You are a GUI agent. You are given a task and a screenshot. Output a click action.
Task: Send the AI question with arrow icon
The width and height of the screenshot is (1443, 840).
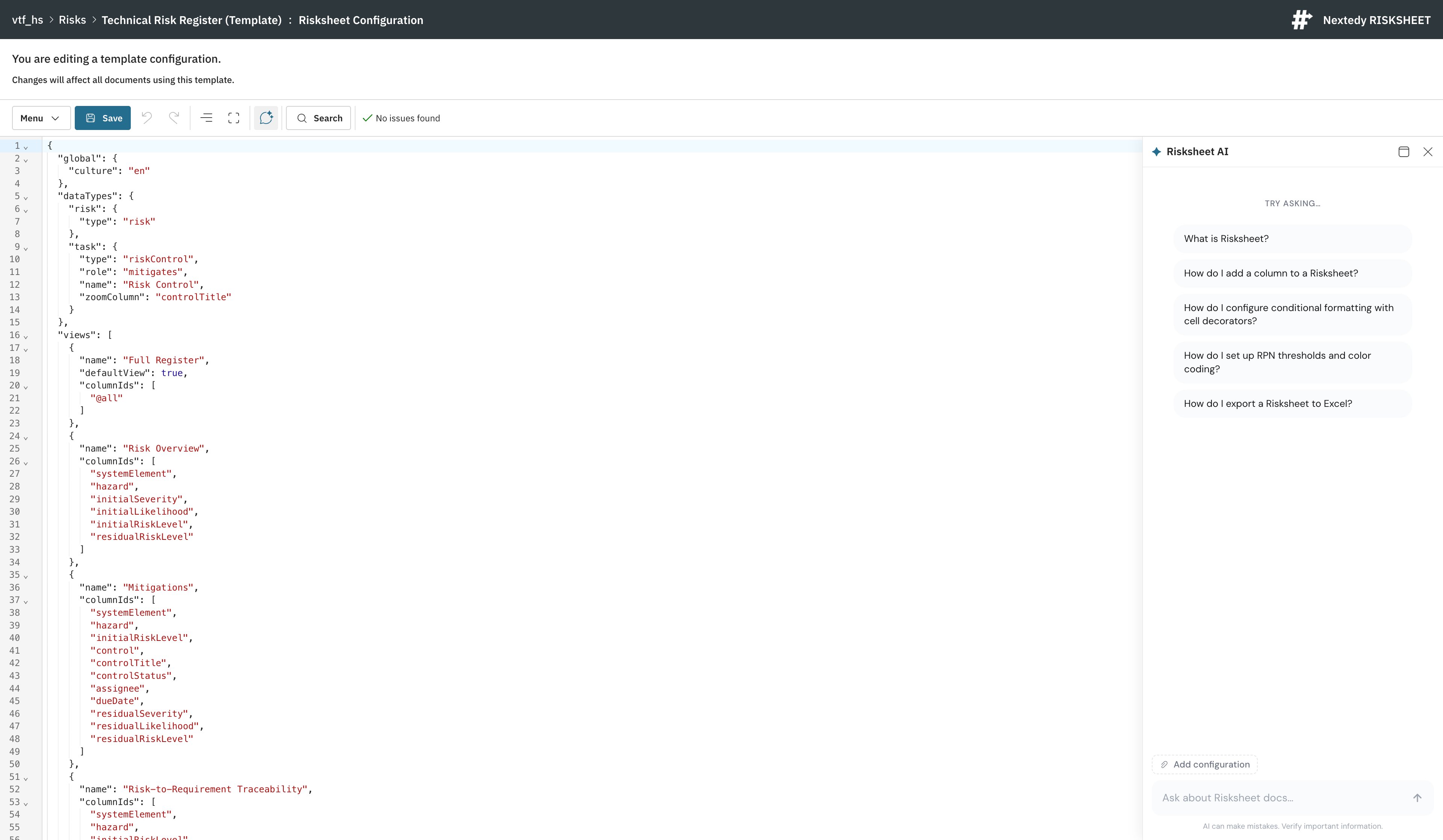pos(1417,798)
